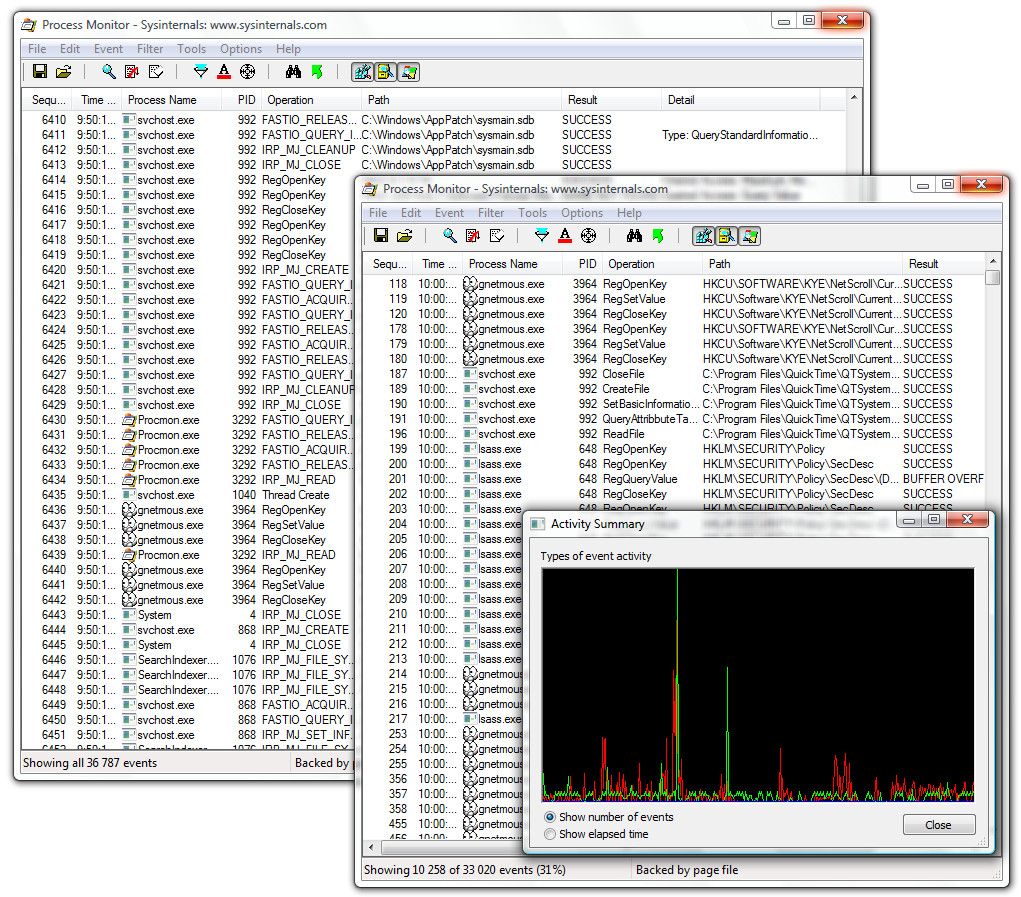Click the Open file icon in the back window toolbar
The width and height of the screenshot is (1021, 897).
click(63, 72)
